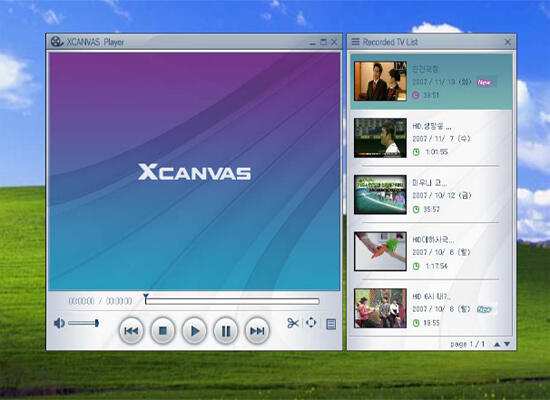
Task: Mute audio with the speaker icon
Action: (59, 323)
